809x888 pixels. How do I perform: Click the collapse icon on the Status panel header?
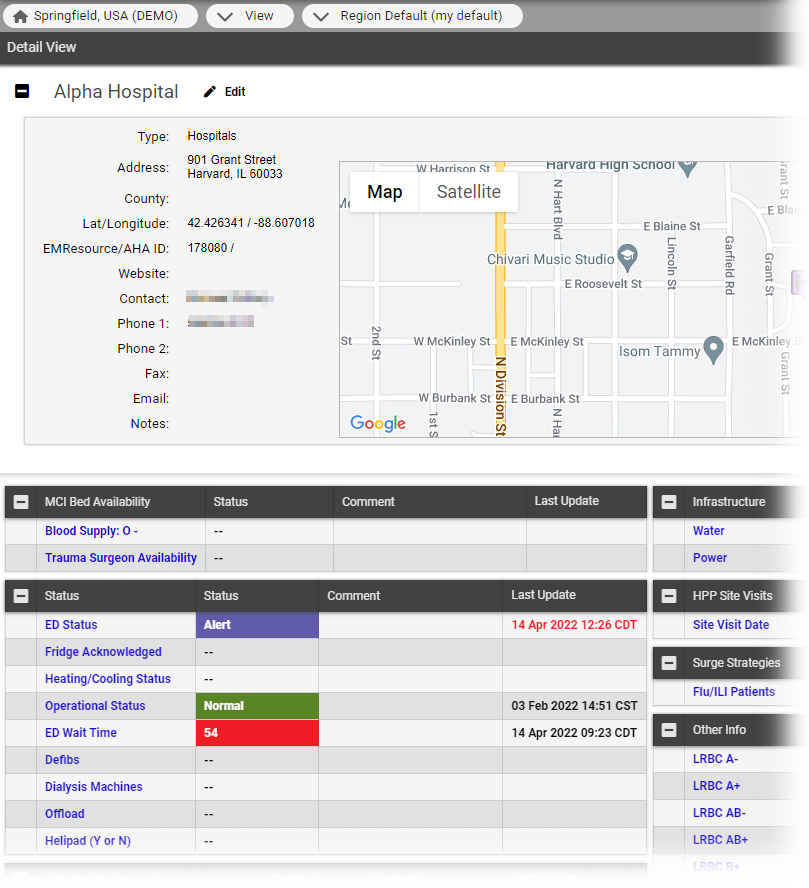[x=20, y=595]
